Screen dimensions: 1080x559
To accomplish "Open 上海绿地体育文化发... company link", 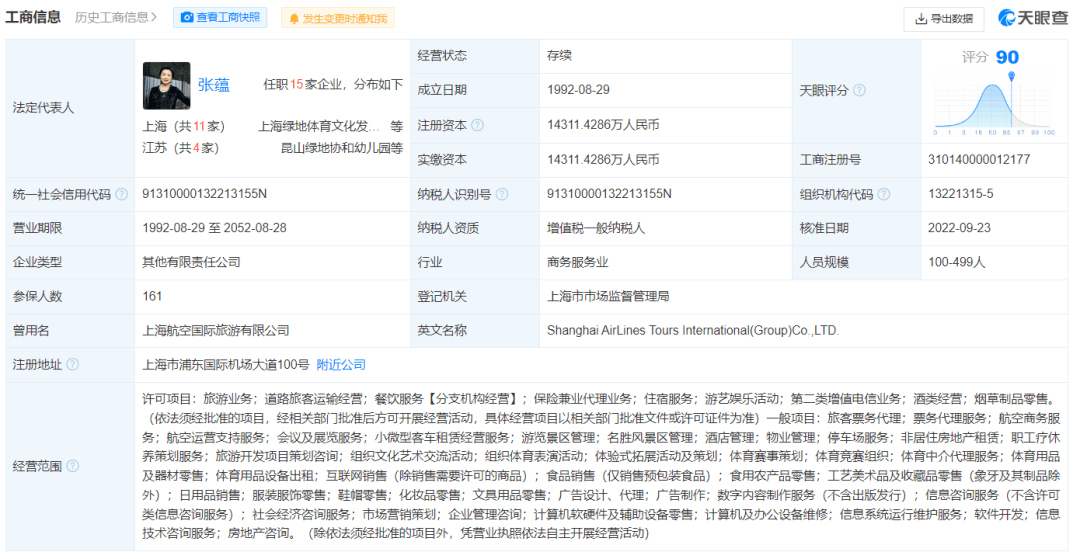I will [x=318, y=126].
